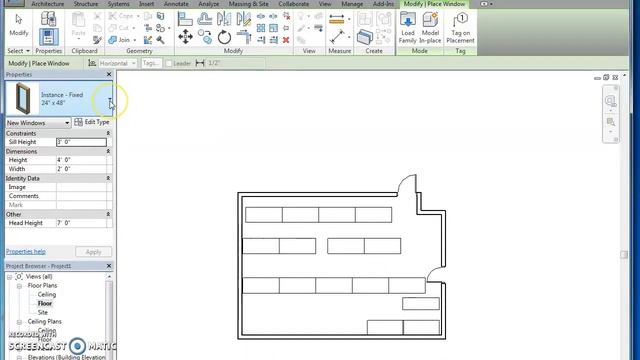Click the Load Family icon
This screenshot has width=640, height=360.
tap(407, 28)
